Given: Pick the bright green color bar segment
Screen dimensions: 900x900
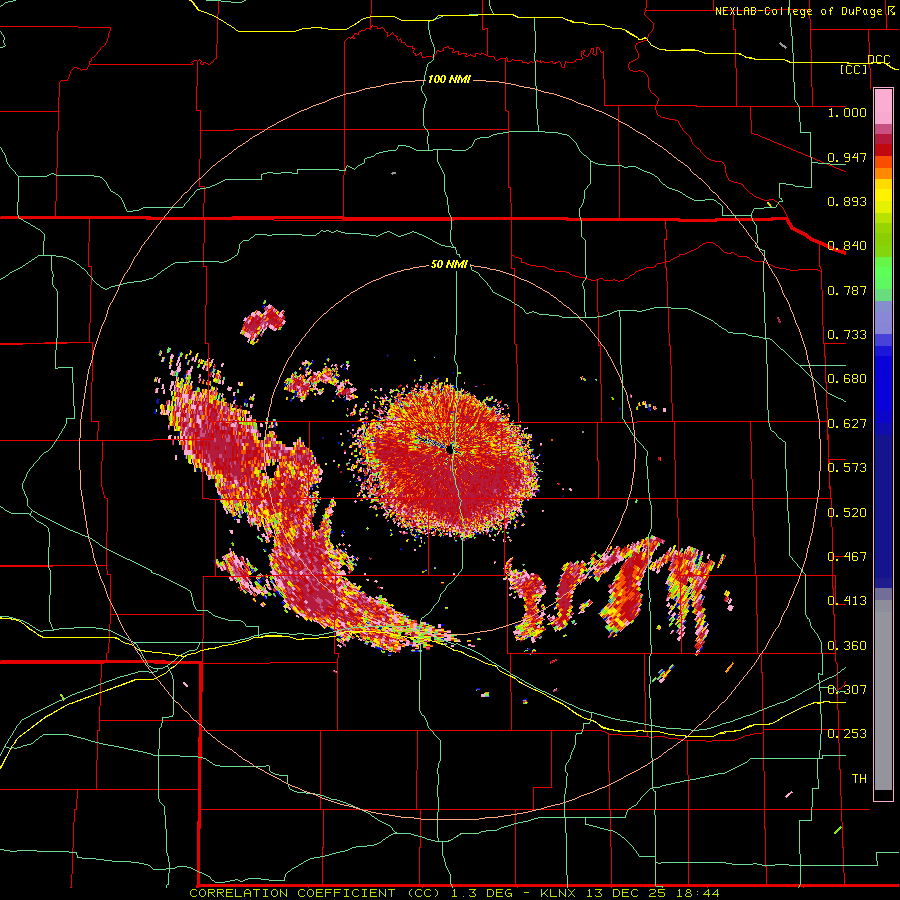Looking at the screenshot, I should [x=883, y=273].
